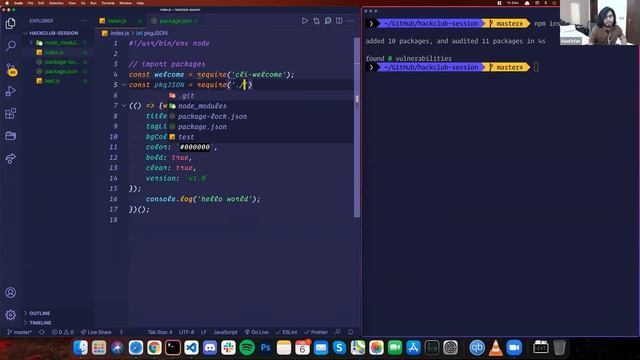640x360 pixels.
Task: Open the Help menu in menu bar
Action: tap(140, 3)
